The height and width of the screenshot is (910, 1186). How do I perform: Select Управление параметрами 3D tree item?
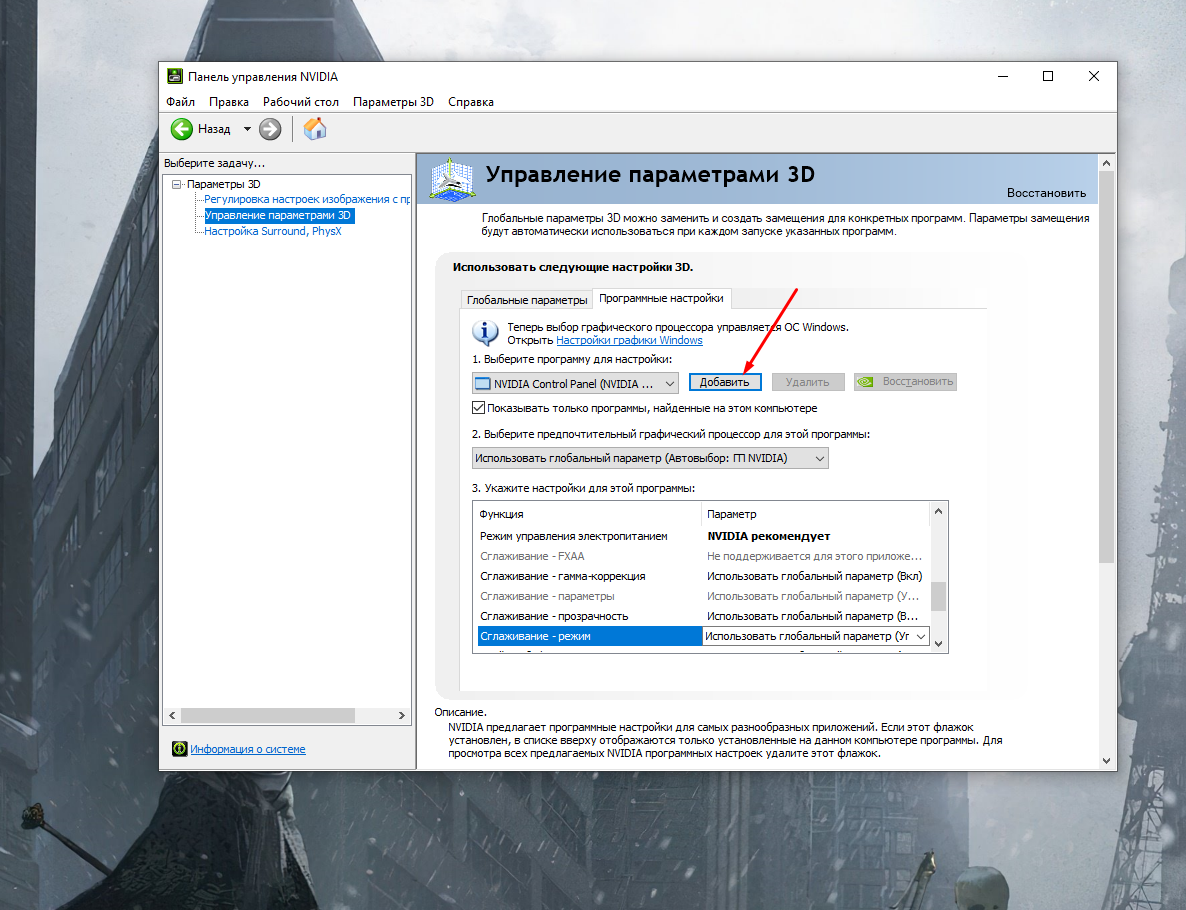pyautogui.click(x=278, y=216)
